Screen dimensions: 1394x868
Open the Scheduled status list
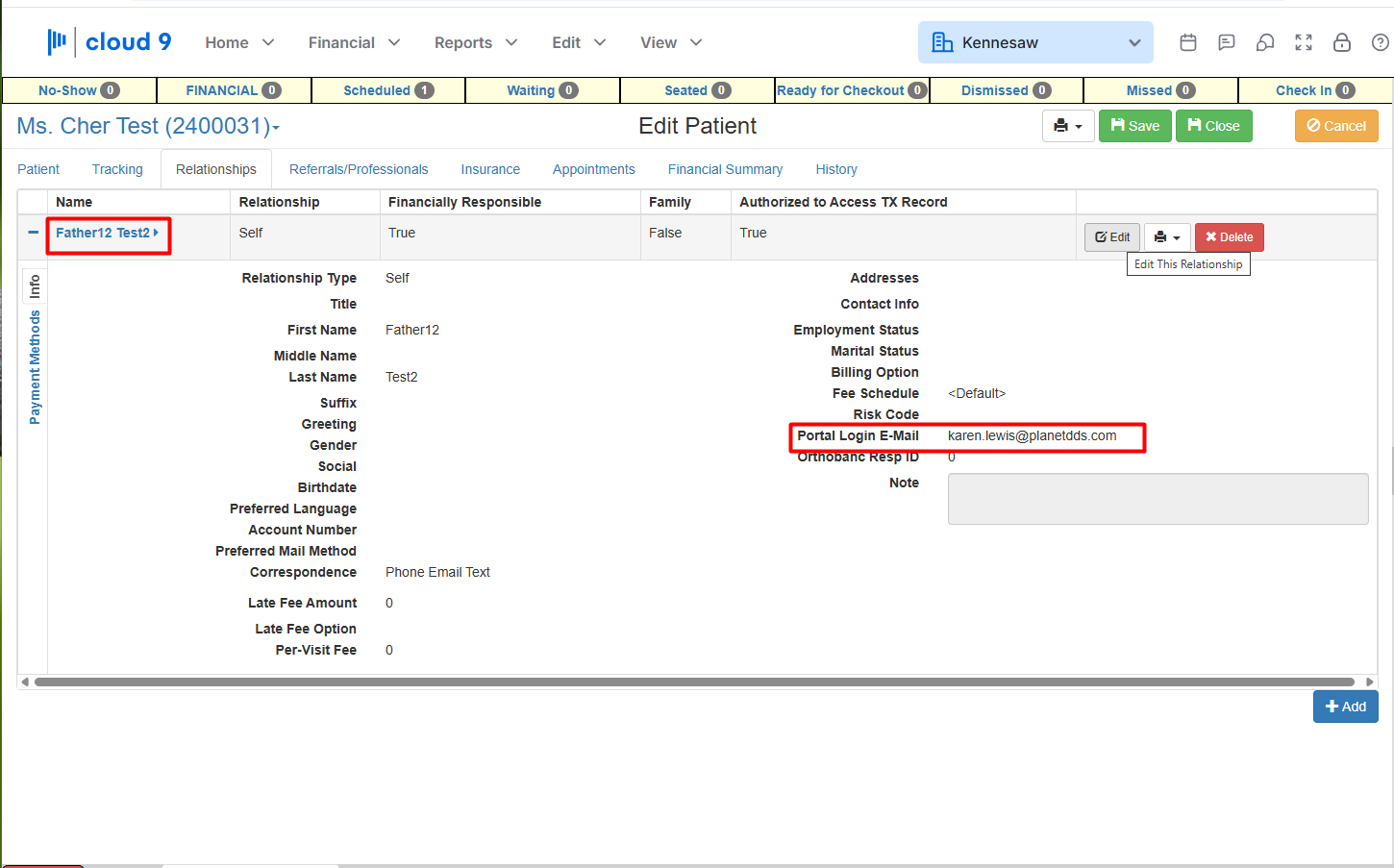pyautogui.click(x=388, y=90)
